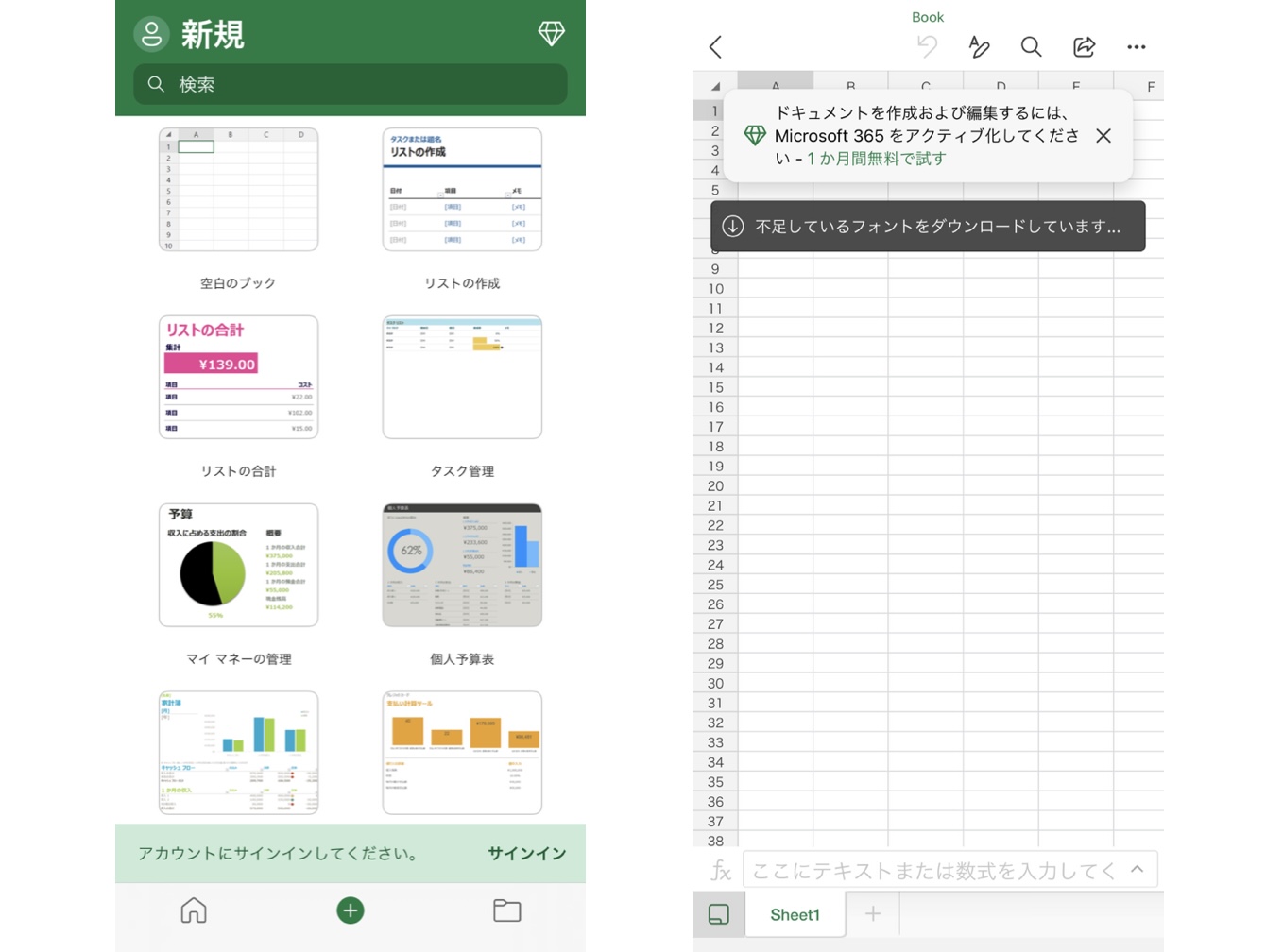Open search in the workbook toolbar
The width and height of the screenshot is (1283, 952).
pos(1031,46)
